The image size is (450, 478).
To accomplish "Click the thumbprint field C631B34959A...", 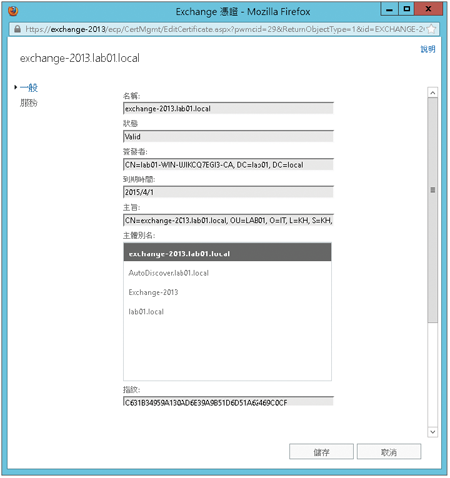I will (228, 401).
